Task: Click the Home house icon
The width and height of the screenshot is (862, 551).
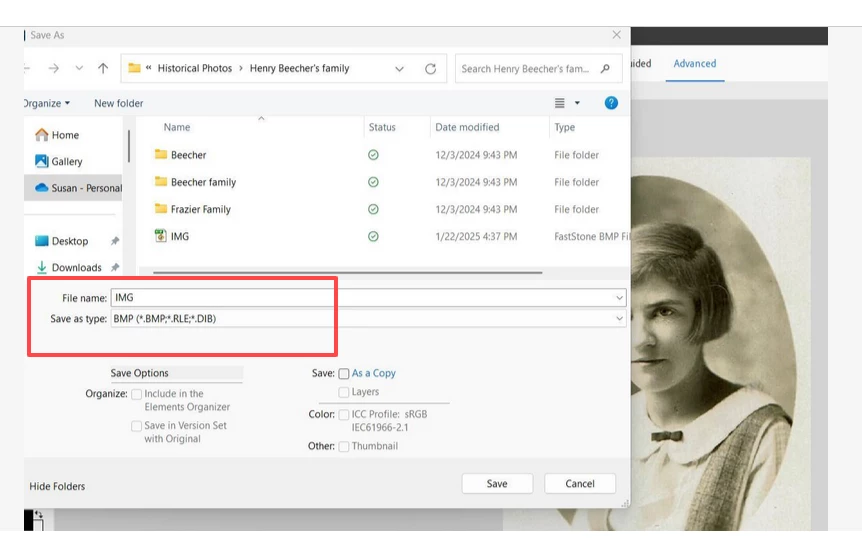Action: [42, 135]
